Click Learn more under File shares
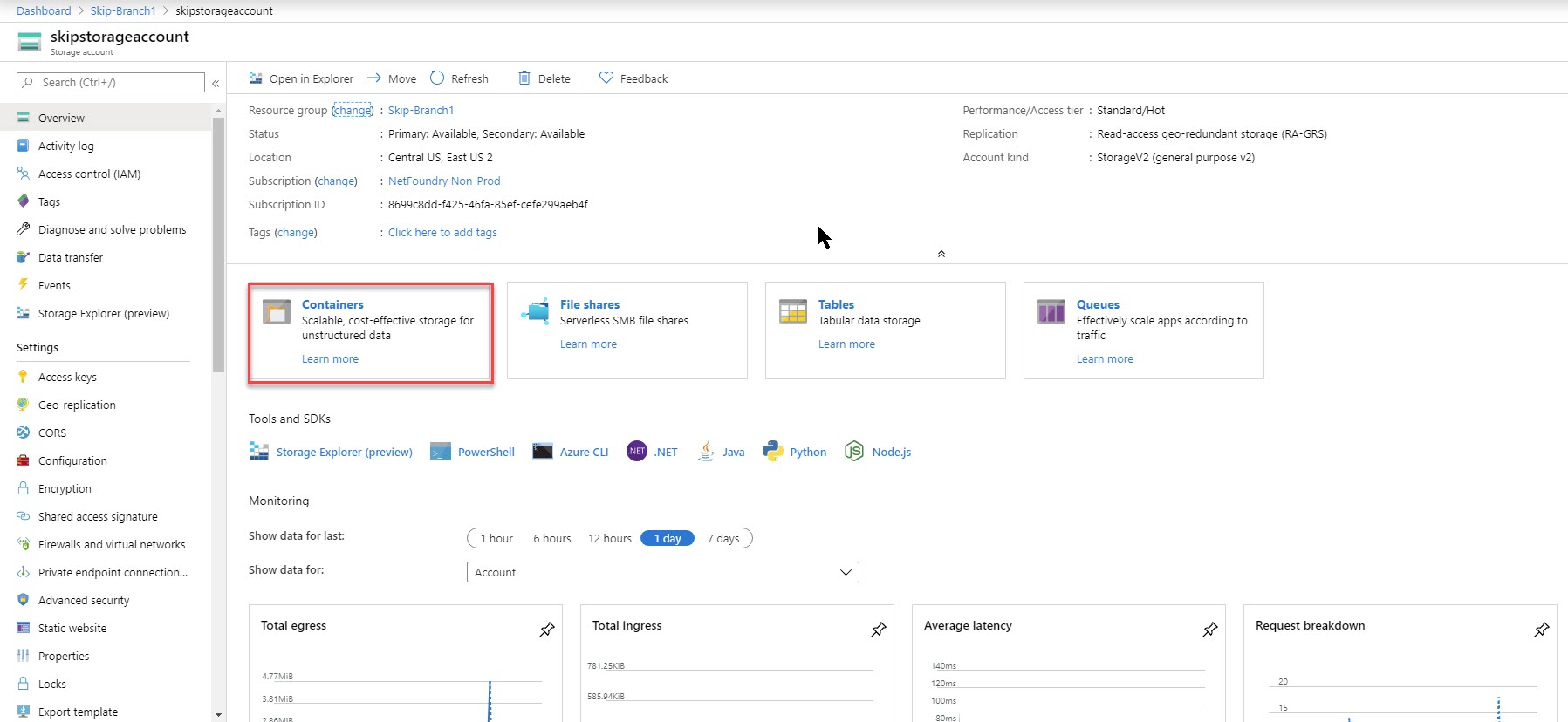 tap(588, 344)
